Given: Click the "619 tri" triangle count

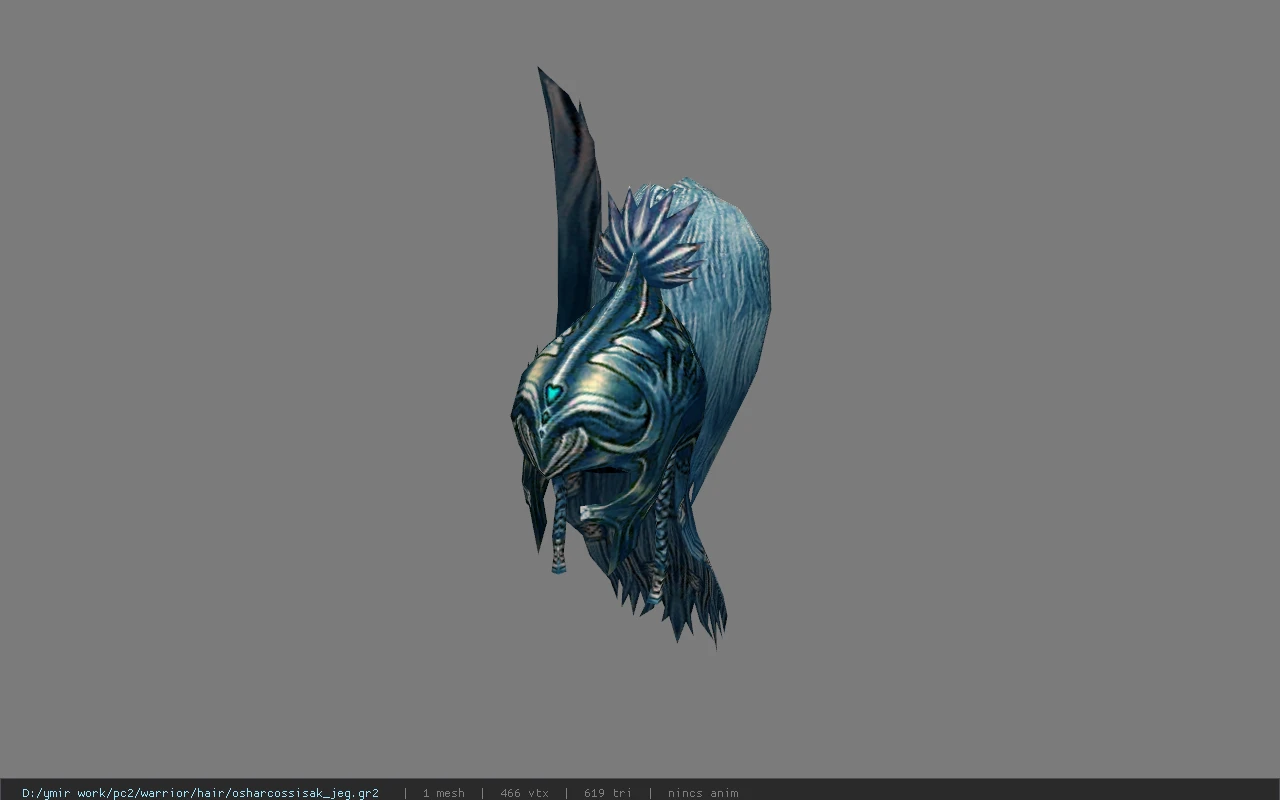Looking at the screenshot, I should 608,793.
